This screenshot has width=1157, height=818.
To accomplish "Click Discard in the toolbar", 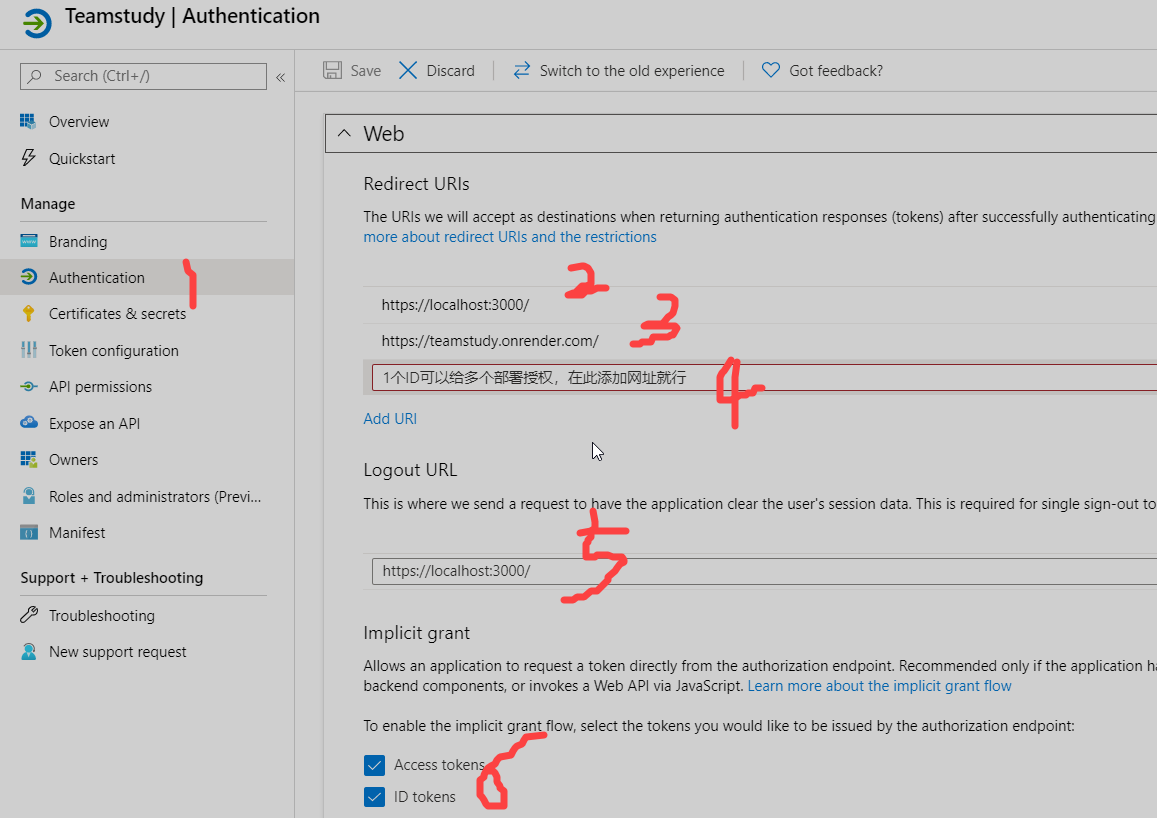I will (x=437, y=71).
